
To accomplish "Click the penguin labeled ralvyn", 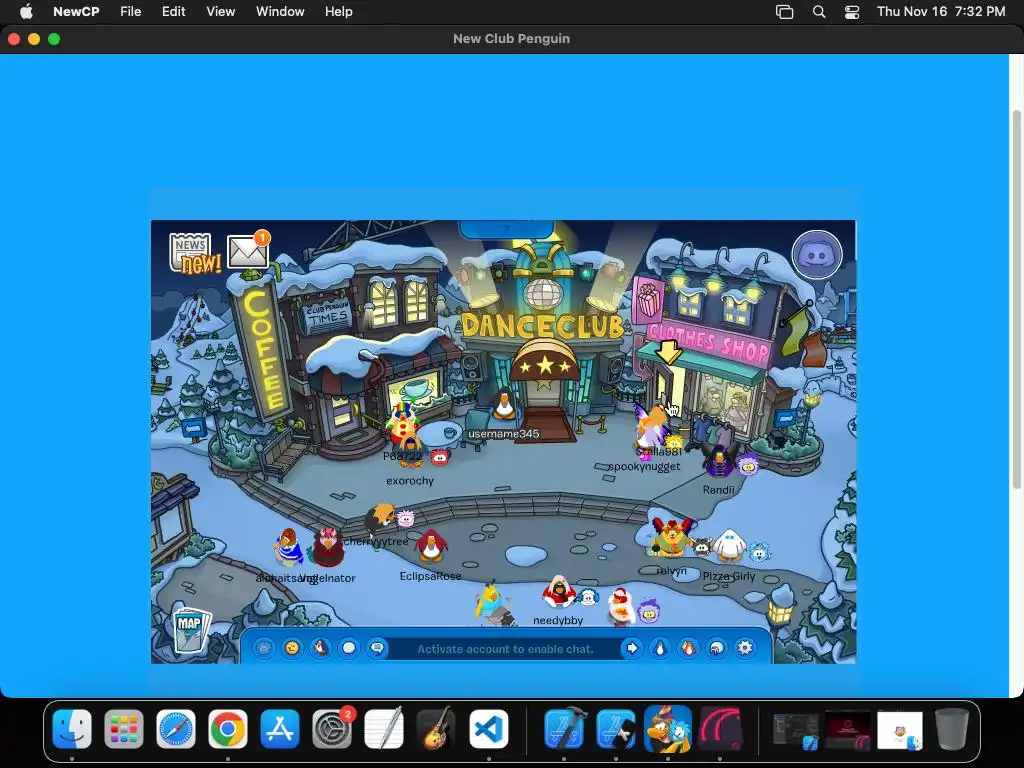I will [x=671, y=537].
